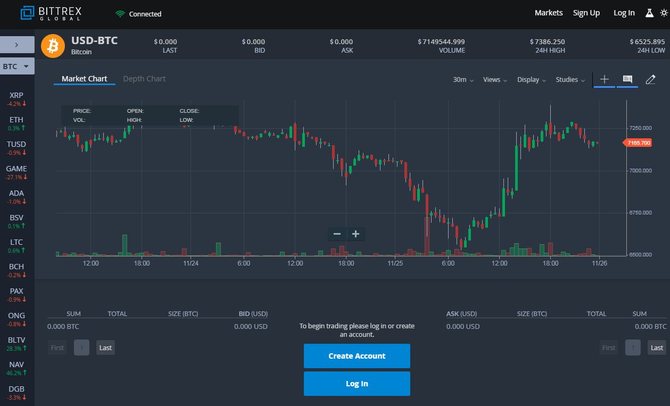Click the orange current price marker 7166.700
Viewport: 670px width, 406px height.
638,143
